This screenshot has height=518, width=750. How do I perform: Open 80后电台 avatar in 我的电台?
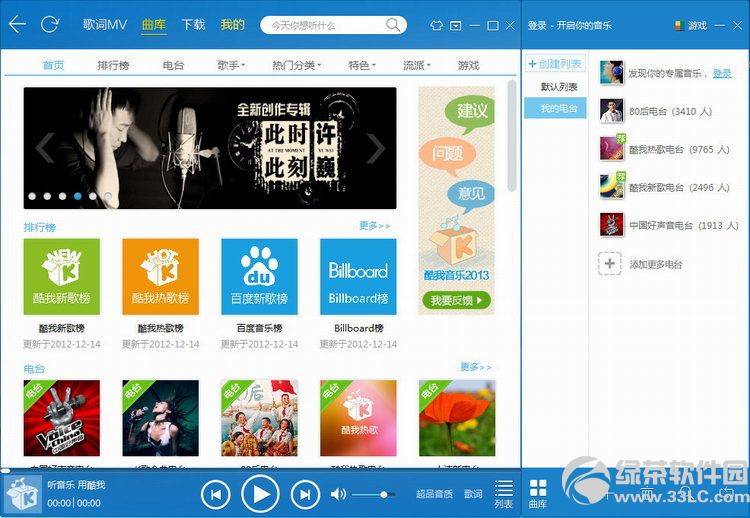click(612, 111)
